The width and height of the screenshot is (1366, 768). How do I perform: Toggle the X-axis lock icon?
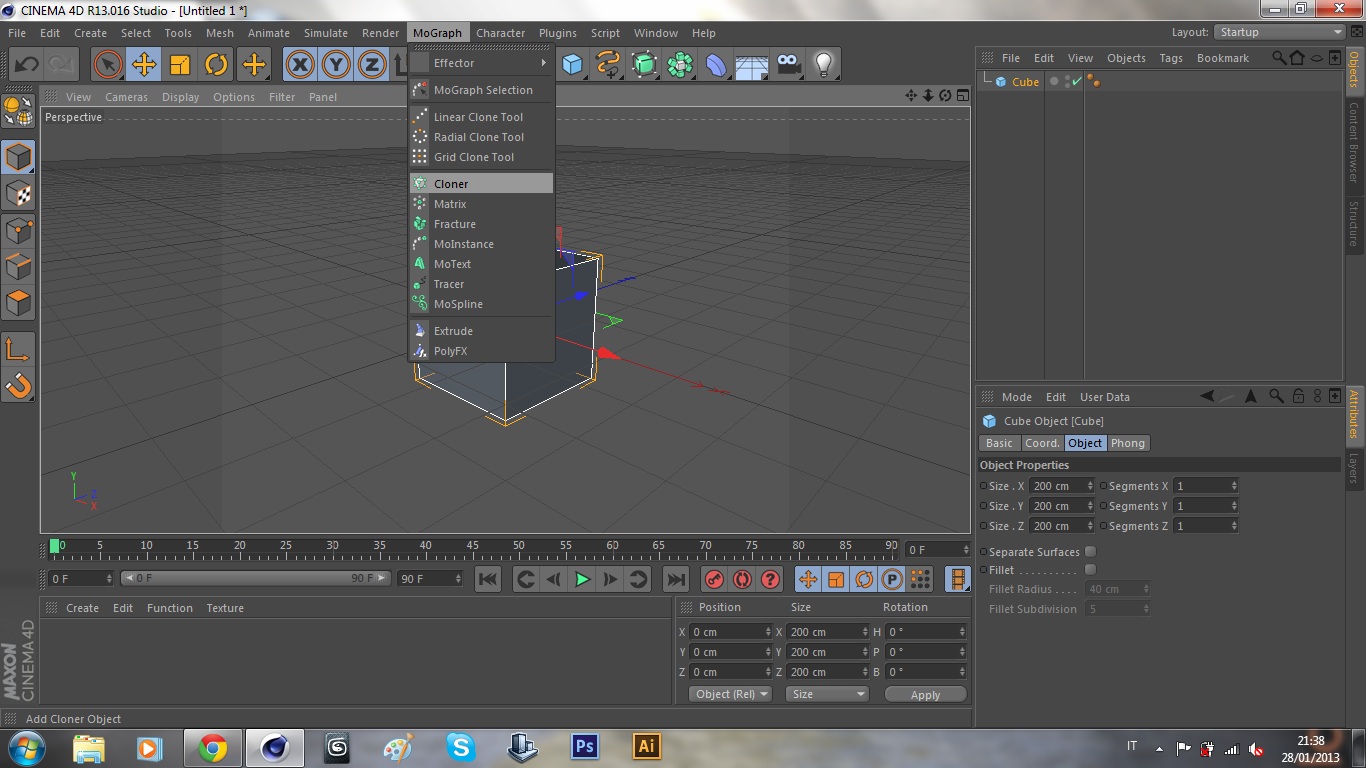point(300,65)
